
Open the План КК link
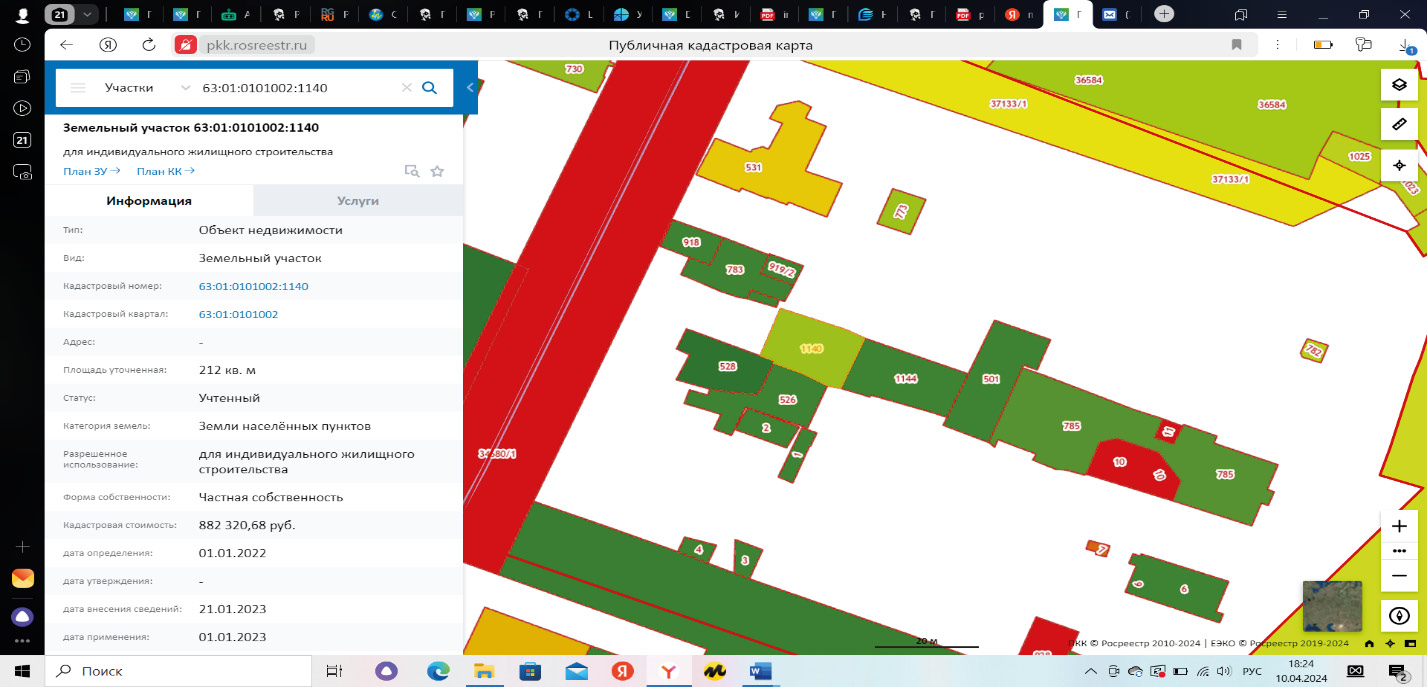tap(165, 171)
